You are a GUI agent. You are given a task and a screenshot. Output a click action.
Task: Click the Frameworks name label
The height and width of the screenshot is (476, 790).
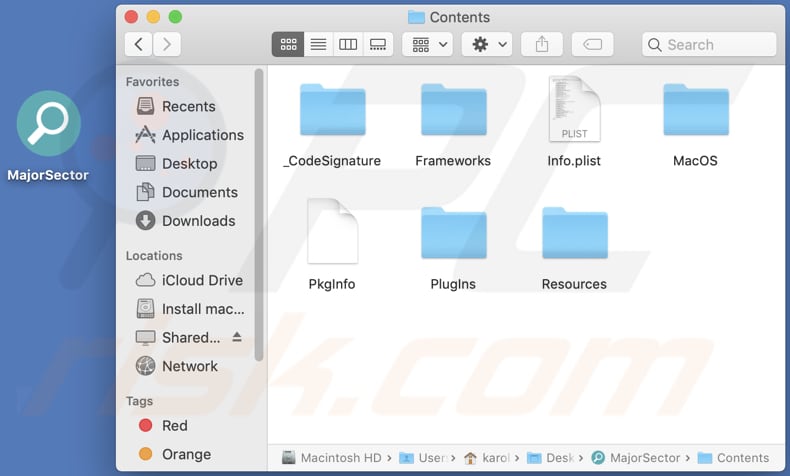point(453,161)
